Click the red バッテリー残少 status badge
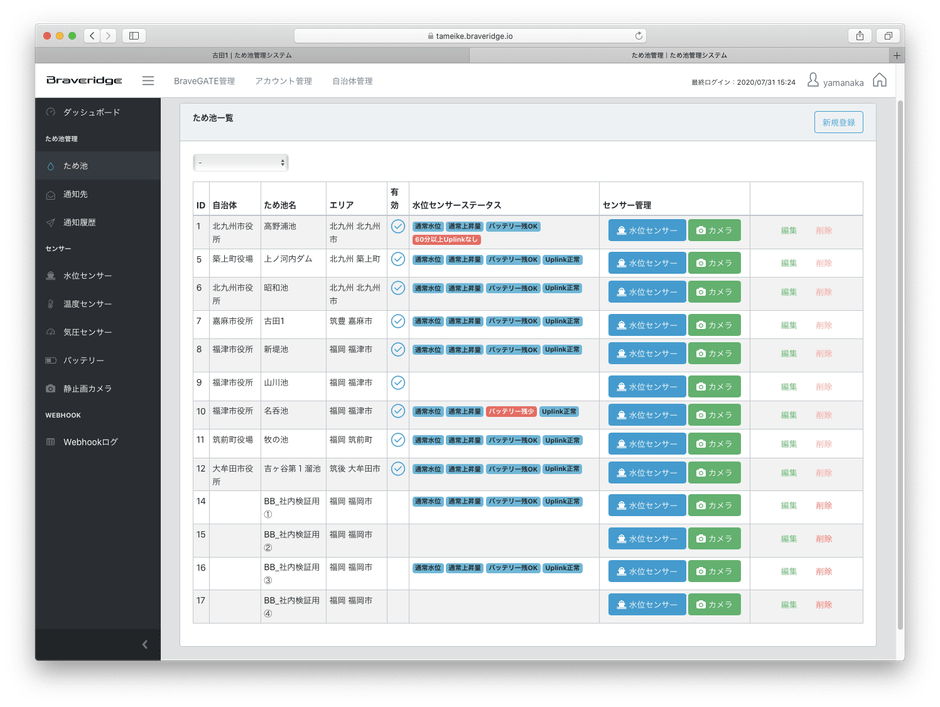Image resolution: width=940 pixels, height=707 pixels. [x=512, y=411]
